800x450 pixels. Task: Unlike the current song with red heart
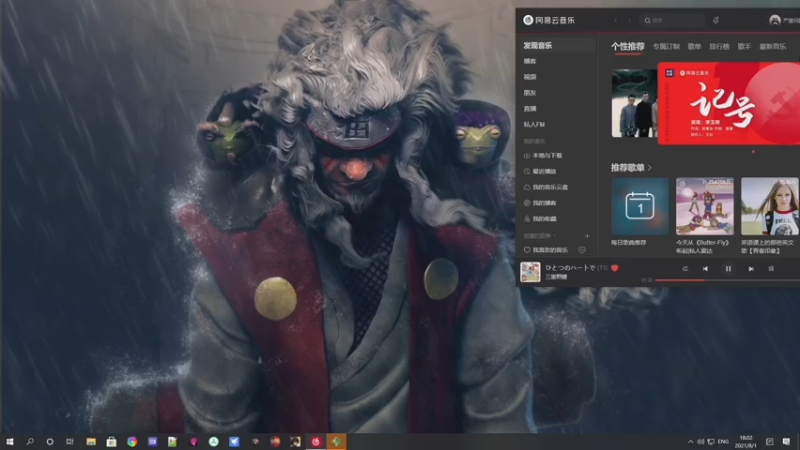point(615,268)
